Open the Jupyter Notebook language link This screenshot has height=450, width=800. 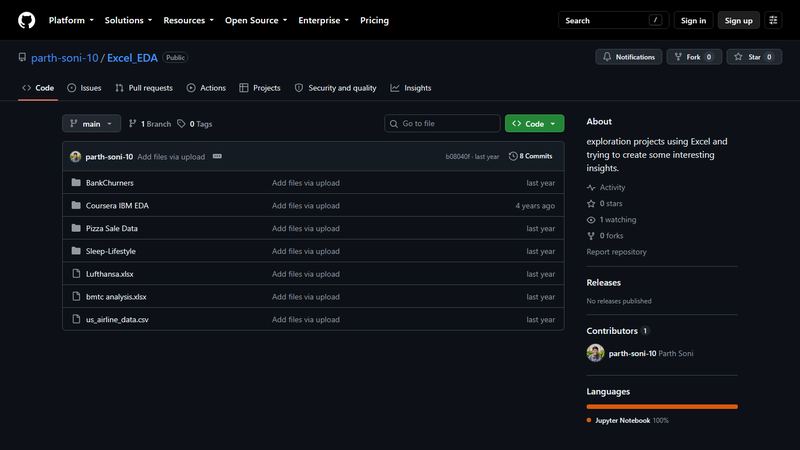coord(628,420)
